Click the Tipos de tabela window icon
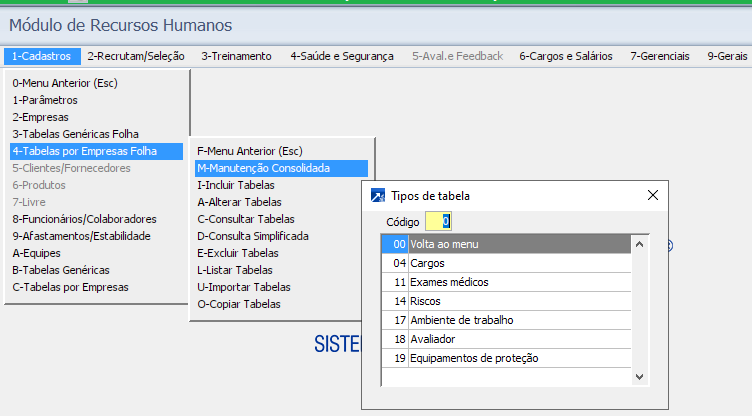The image size is (752, 416). (x=378, y=196)
